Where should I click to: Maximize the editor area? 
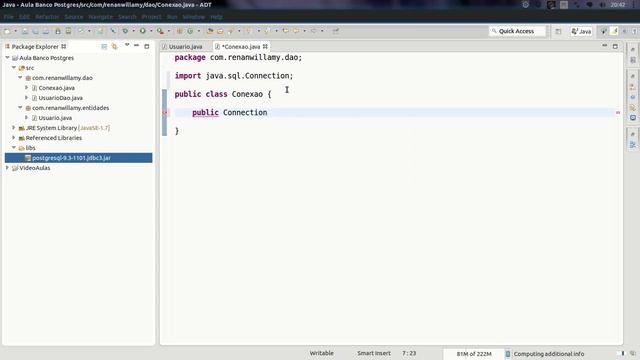coord(615,47)
